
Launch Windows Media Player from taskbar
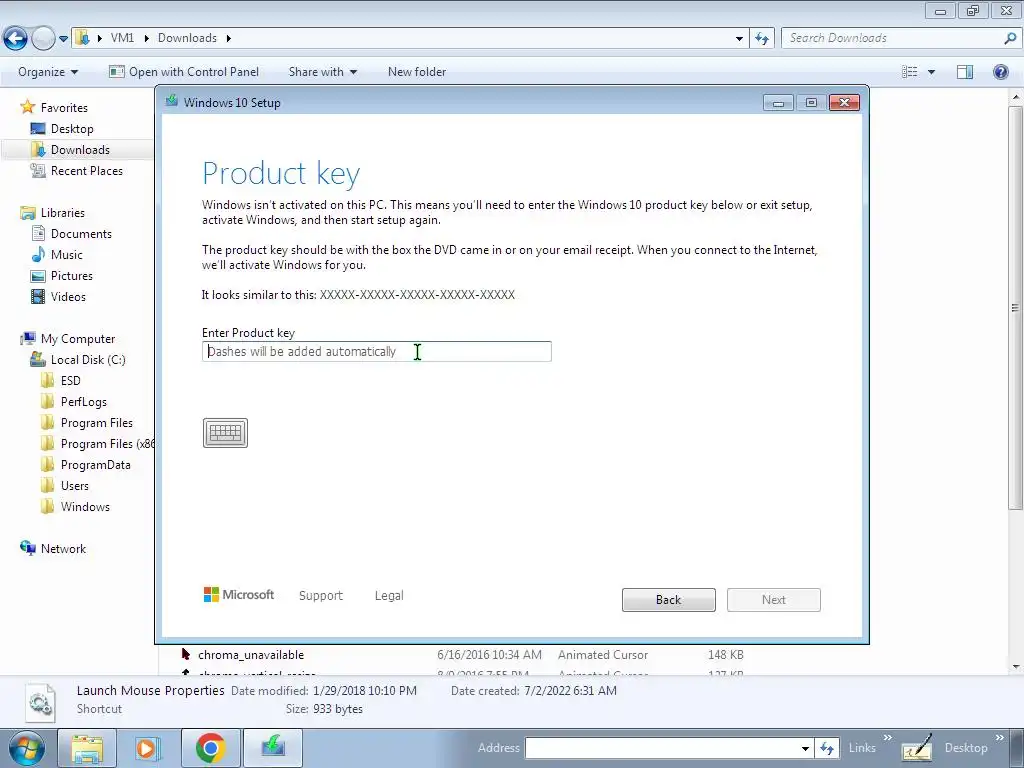tap(148, 748)
